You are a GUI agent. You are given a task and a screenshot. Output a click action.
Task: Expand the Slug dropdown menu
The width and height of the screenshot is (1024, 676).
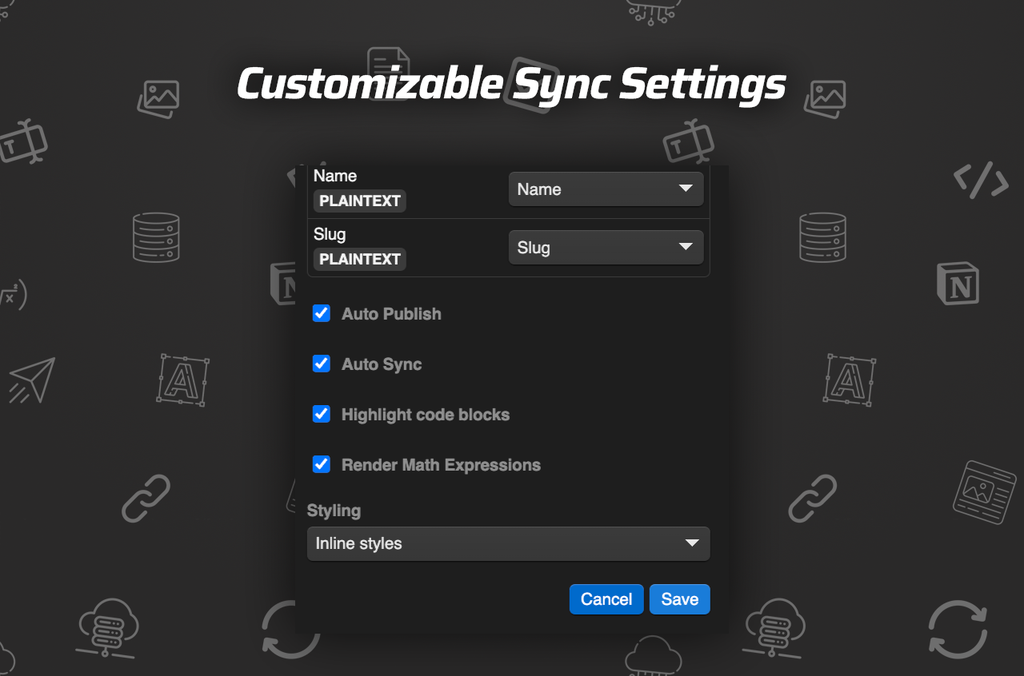[x=605, y=247]
